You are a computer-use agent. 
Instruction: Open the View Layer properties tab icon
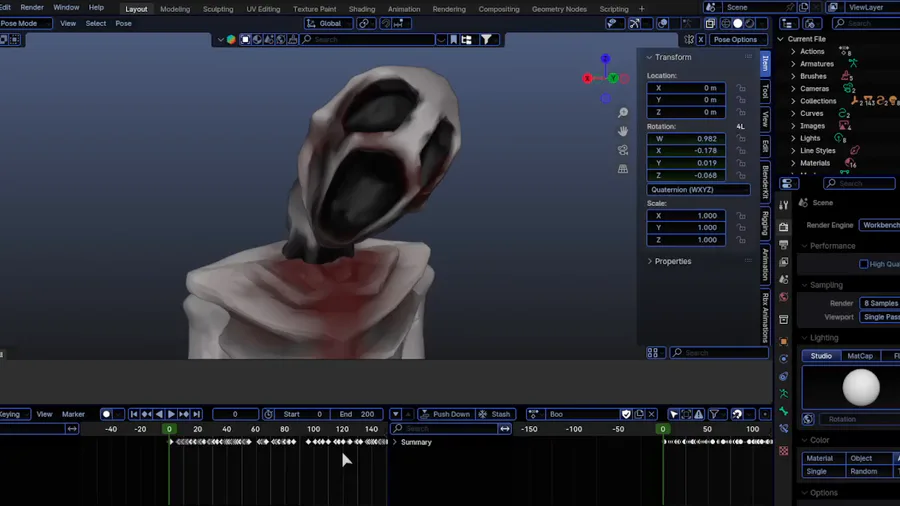click(783, 262)
